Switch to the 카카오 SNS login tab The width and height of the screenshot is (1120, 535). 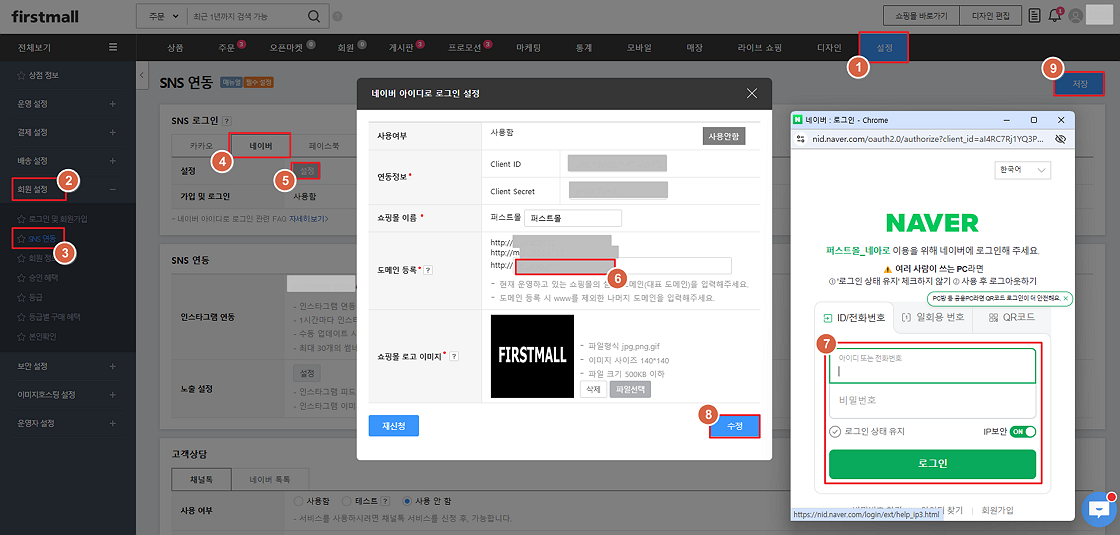[x=201, y=145]
